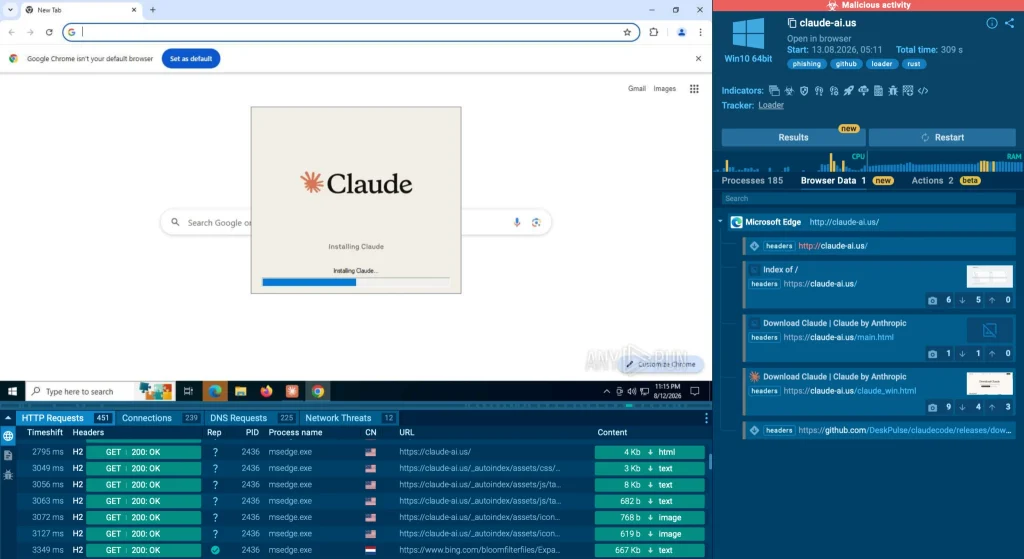This screenshot has width=1024, height=559.
Task: Switch to Network Threats tab
Action: coord(349,418)
